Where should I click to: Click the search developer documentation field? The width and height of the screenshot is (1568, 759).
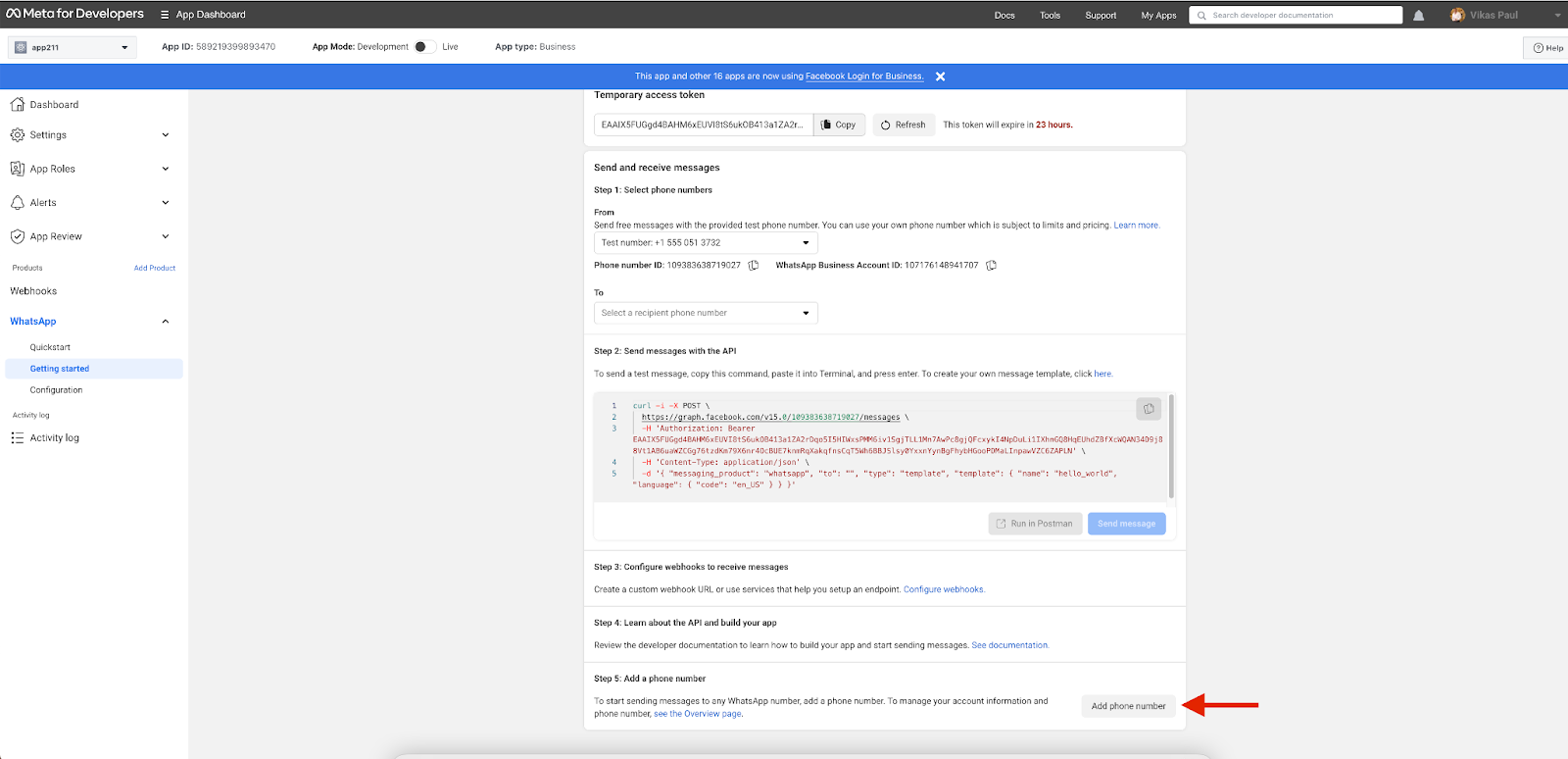click(1296, 15)
